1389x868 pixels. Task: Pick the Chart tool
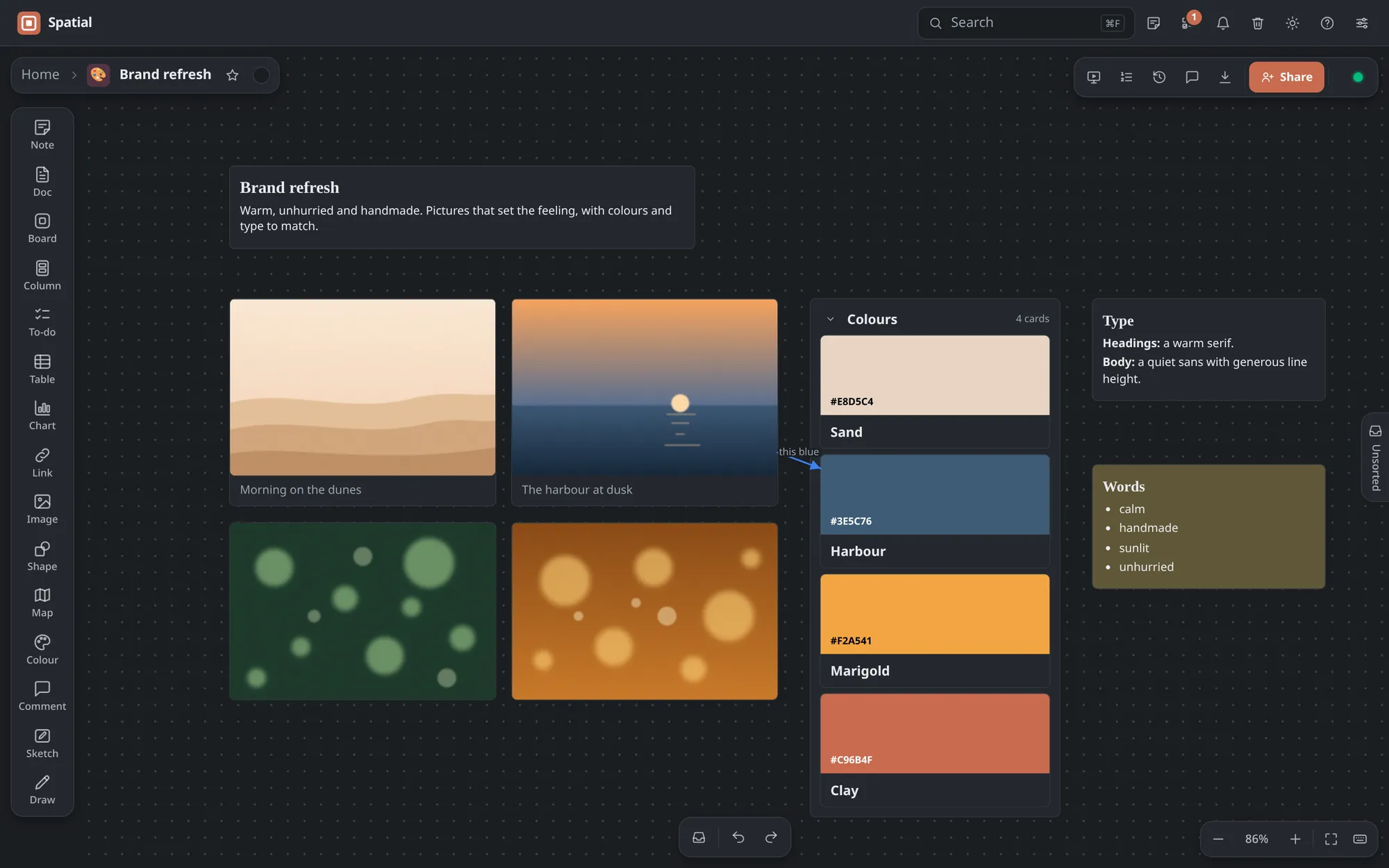42,416
